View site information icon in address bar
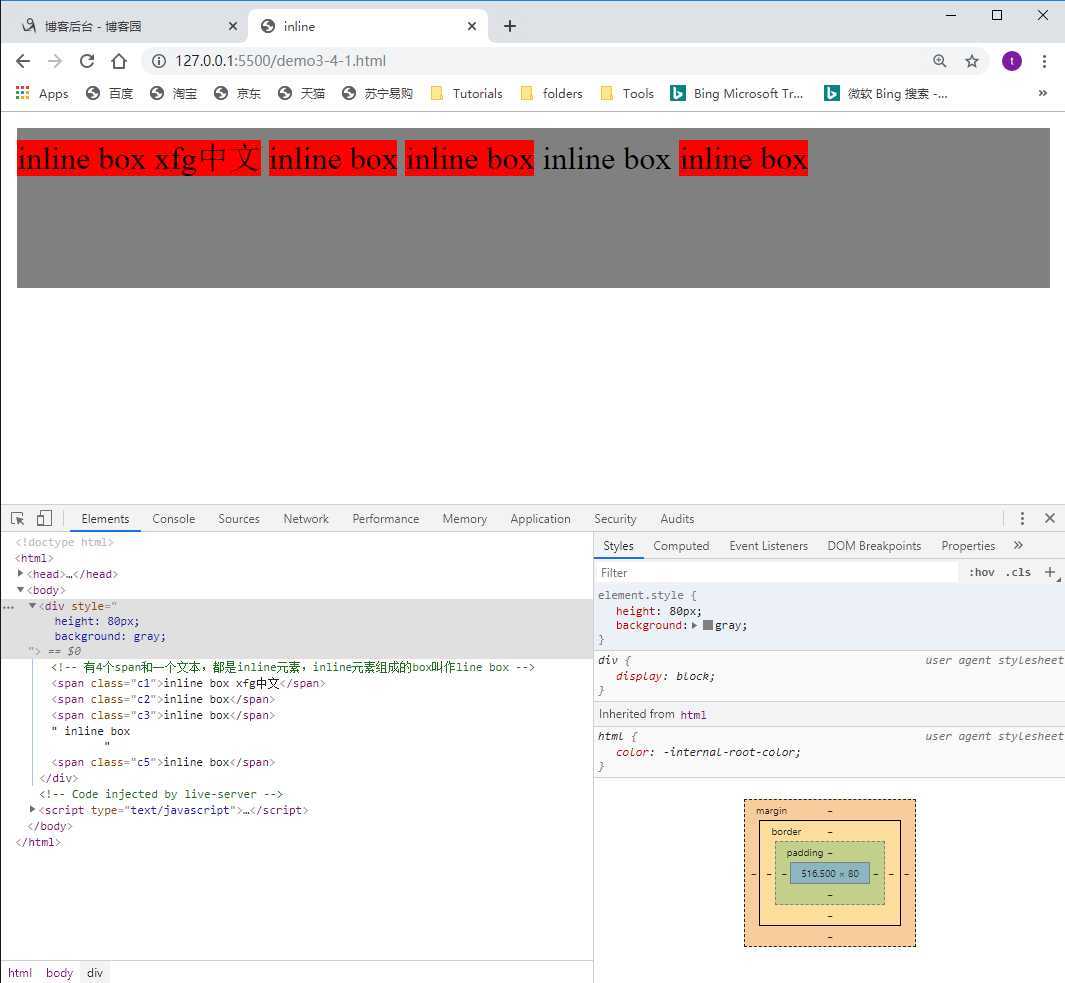The width and height of the screenshot is (1065, 983). (x=159, y=61)
